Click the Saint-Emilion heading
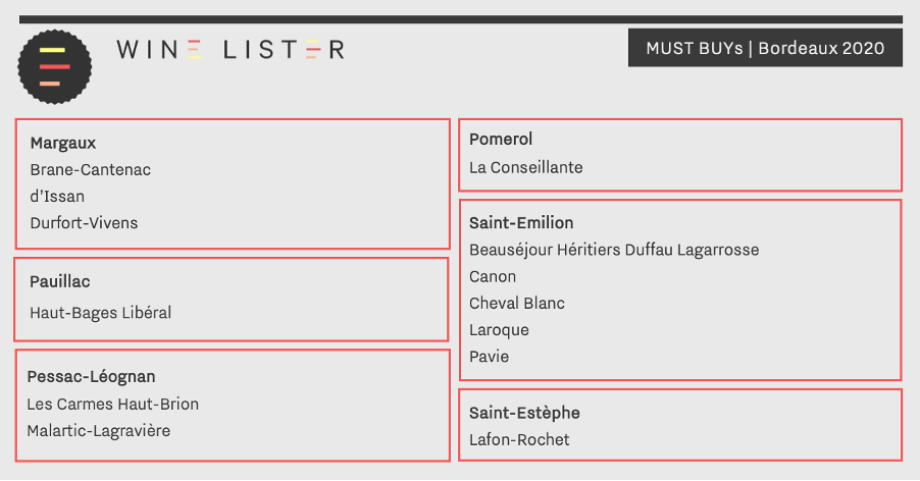Screen dimensions: 920x481 (521, 223)
